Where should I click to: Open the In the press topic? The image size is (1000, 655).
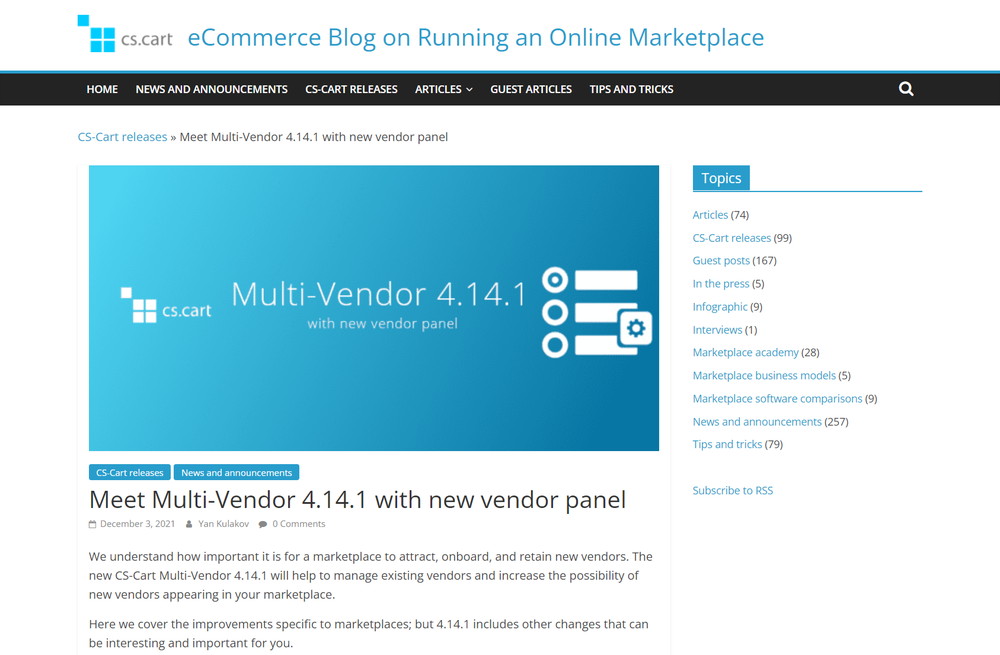pyautogui.click(x=721, y=284)
